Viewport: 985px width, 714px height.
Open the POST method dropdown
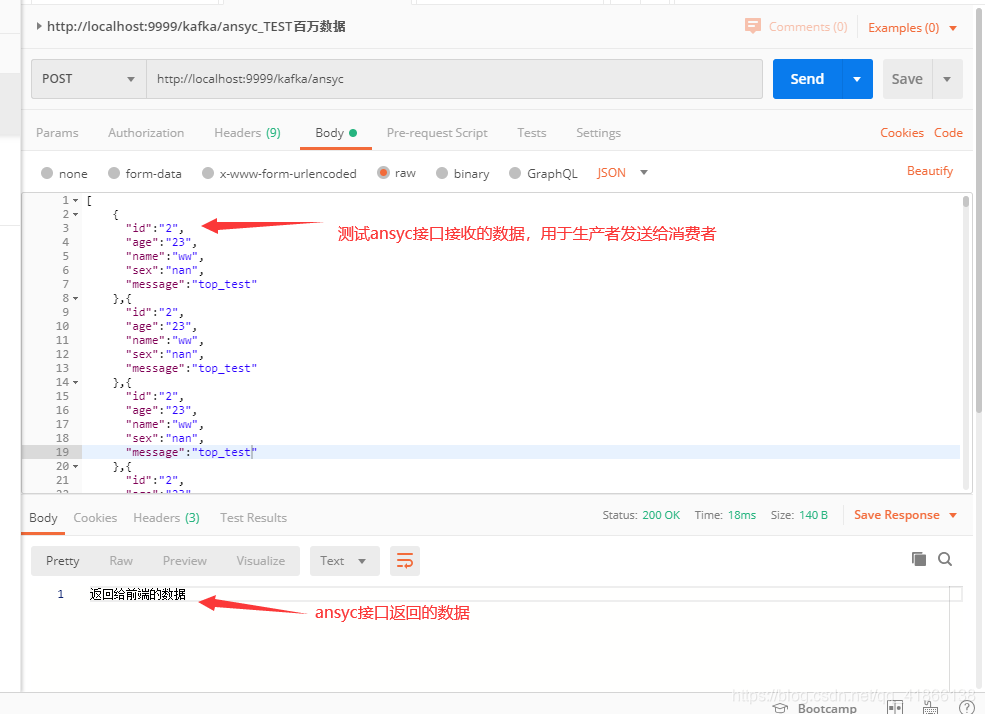(x=89, y=79)
